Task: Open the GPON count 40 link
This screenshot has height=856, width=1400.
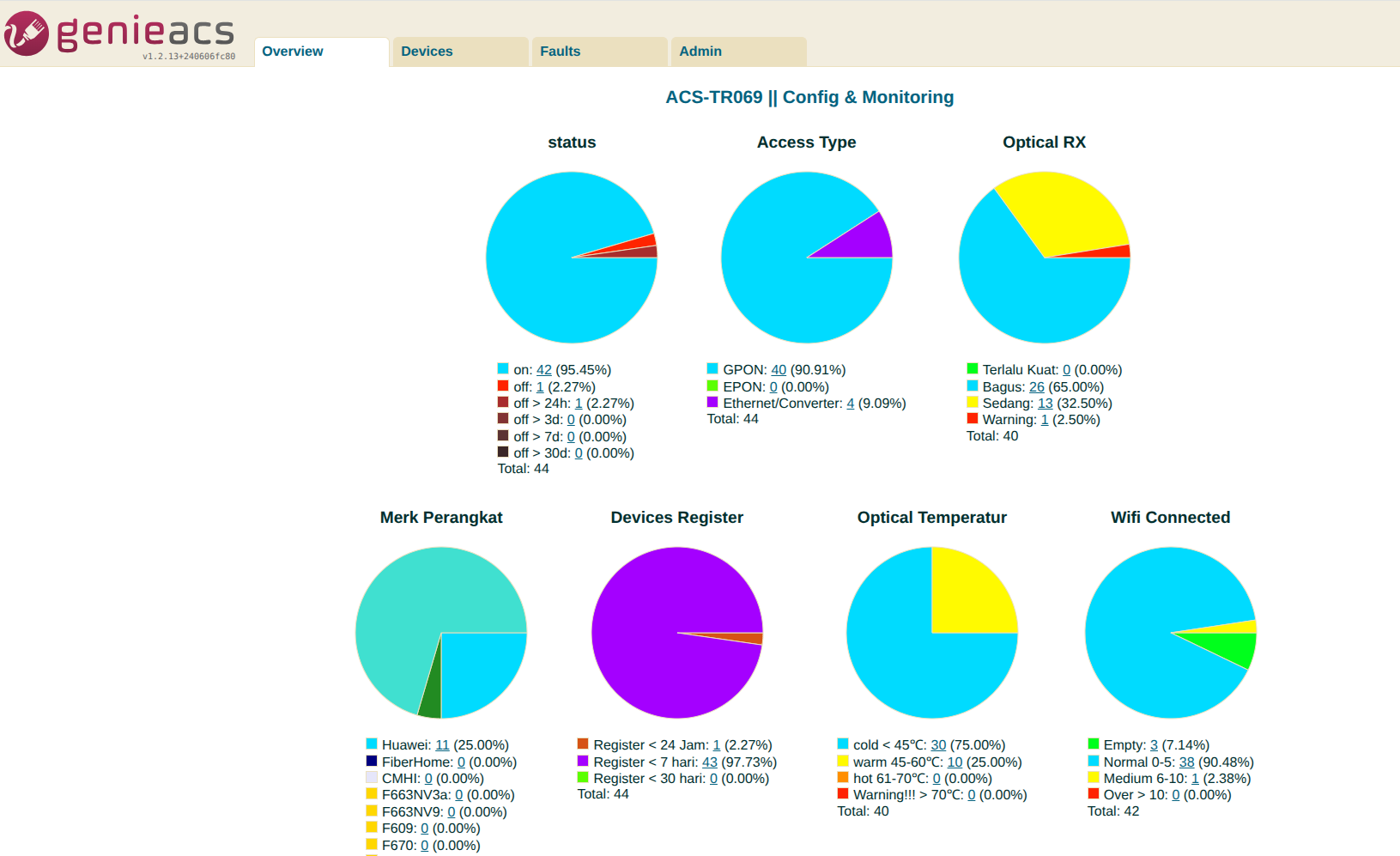Action: point(778,370)
